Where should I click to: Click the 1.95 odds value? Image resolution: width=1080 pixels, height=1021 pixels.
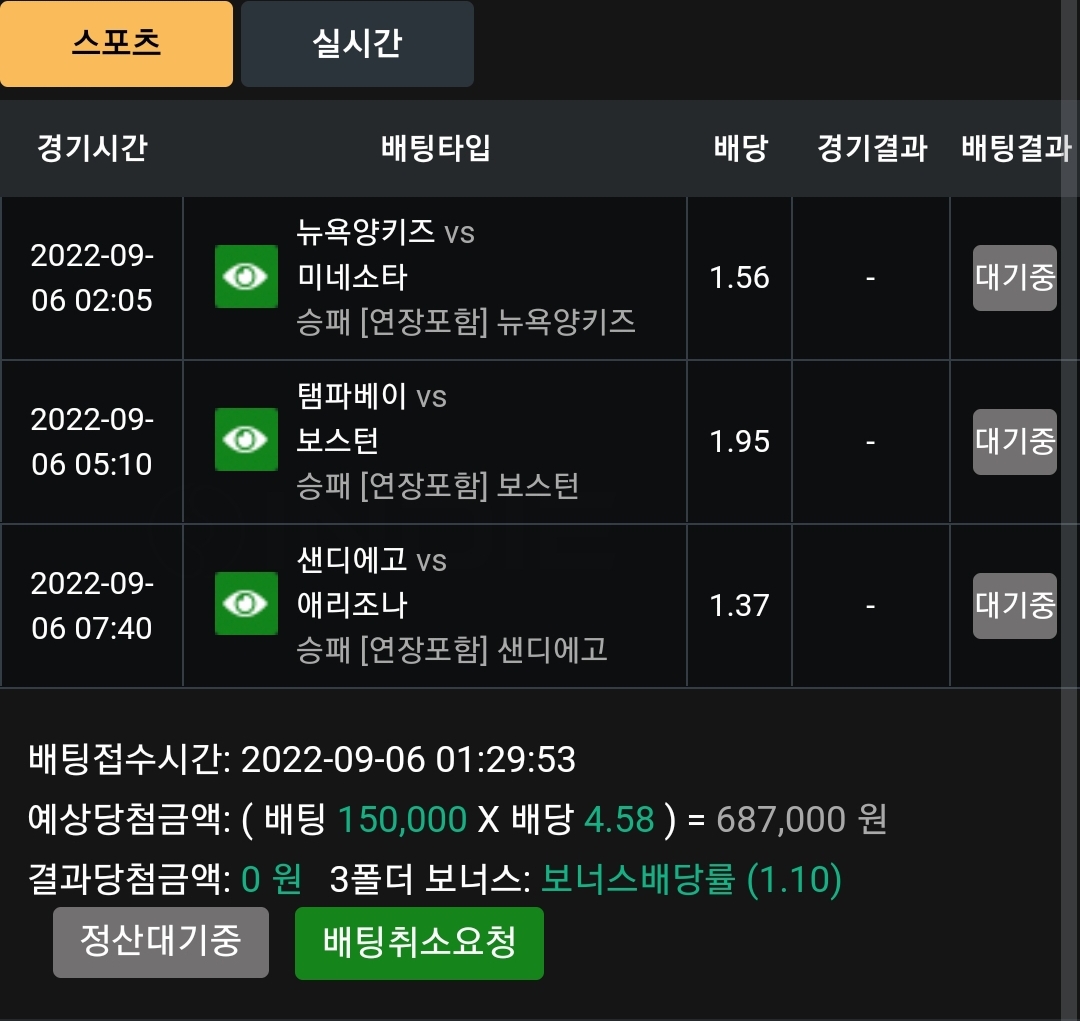[739, 442]
